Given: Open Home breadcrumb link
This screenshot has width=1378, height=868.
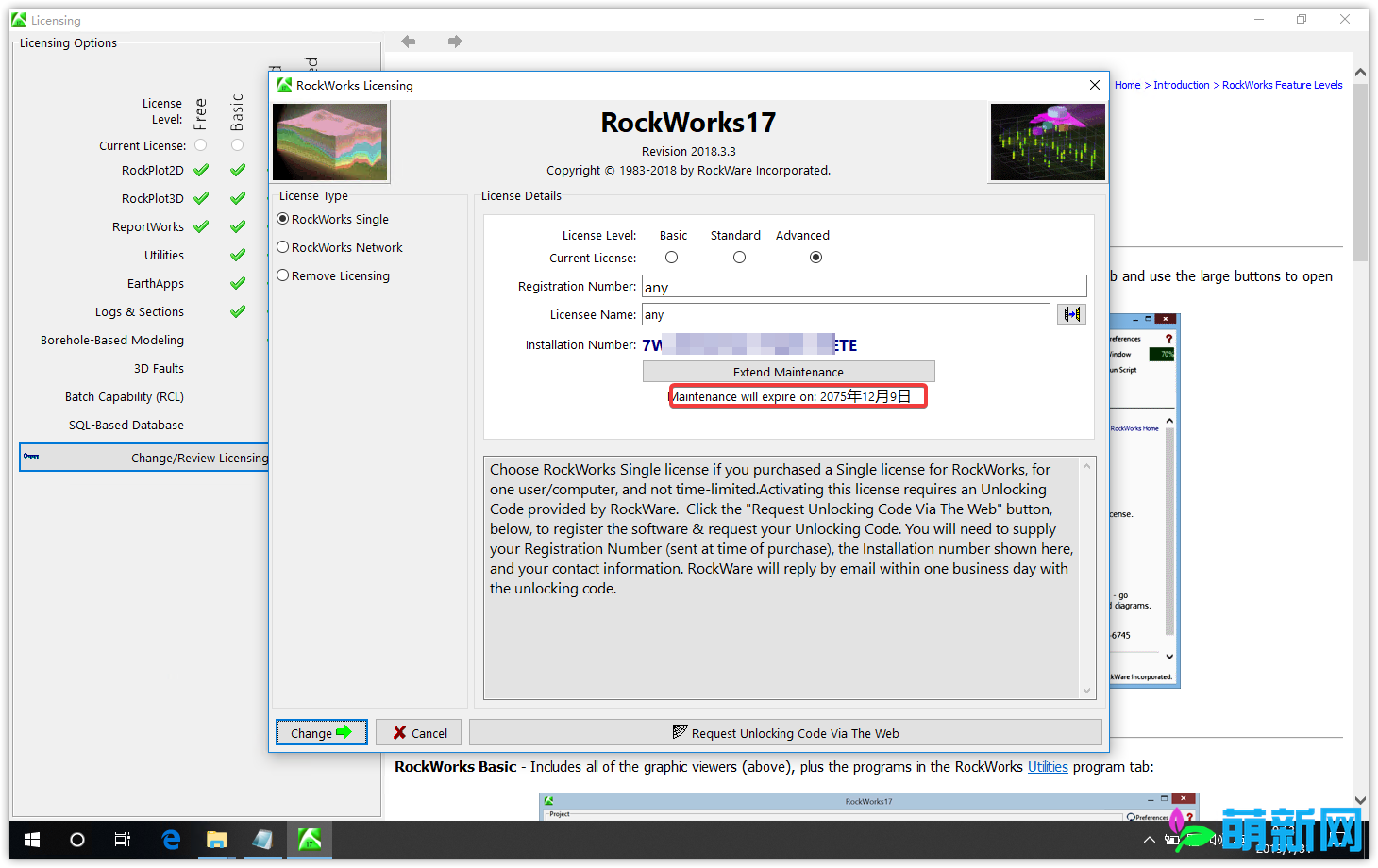Looking at the screenshot, I should 1127,85.
